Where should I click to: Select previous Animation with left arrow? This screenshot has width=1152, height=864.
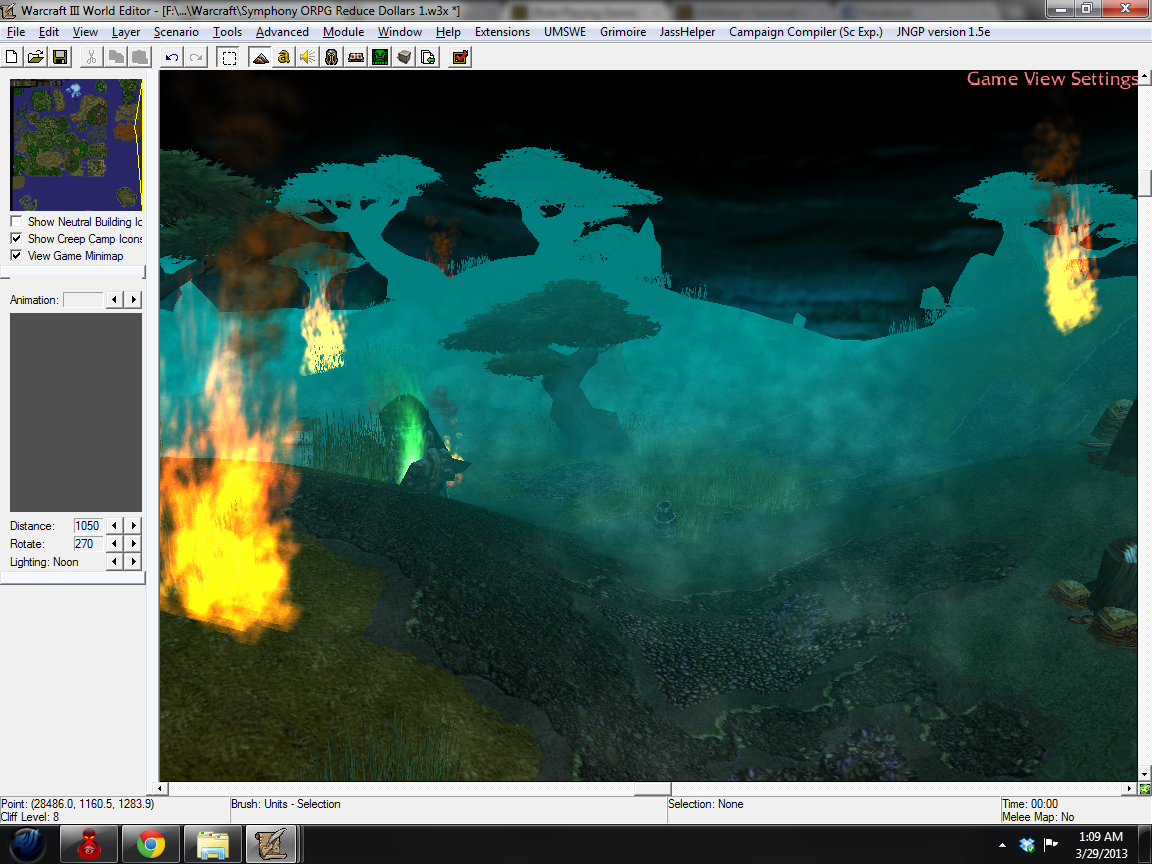tap(115, 300)
